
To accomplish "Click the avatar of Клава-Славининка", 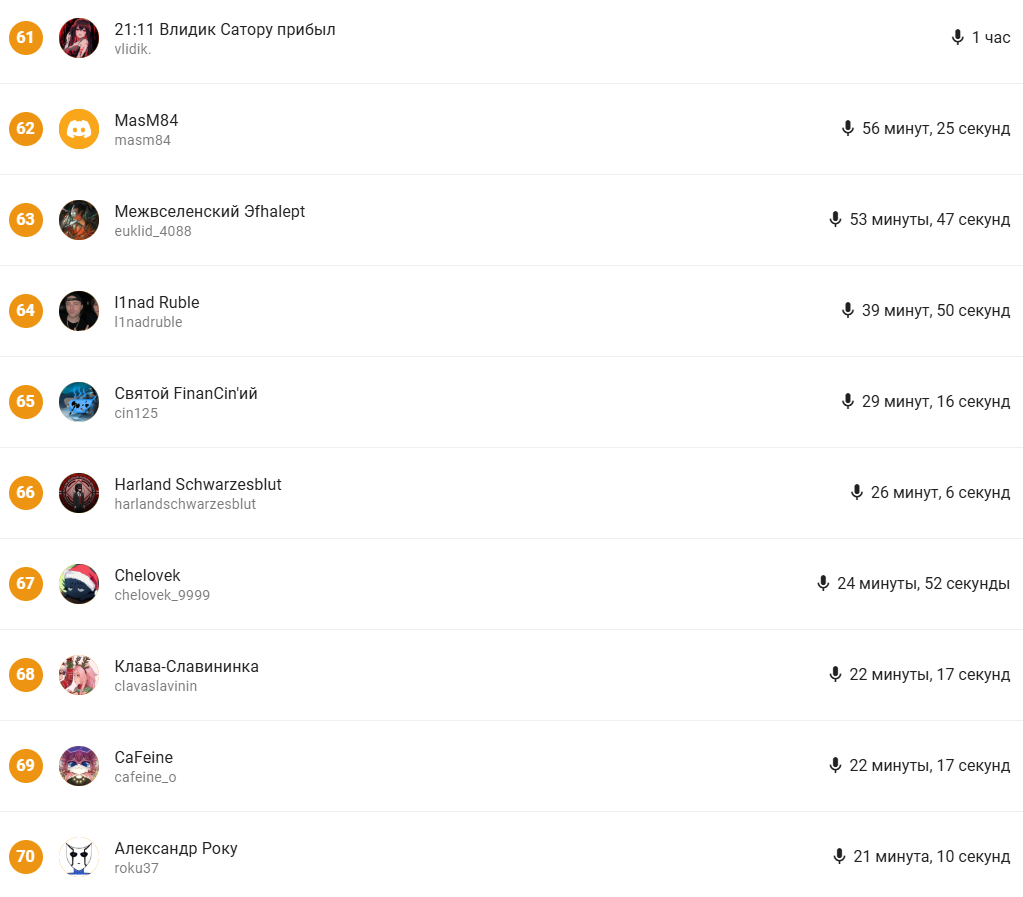I will [x=79, y=675].
